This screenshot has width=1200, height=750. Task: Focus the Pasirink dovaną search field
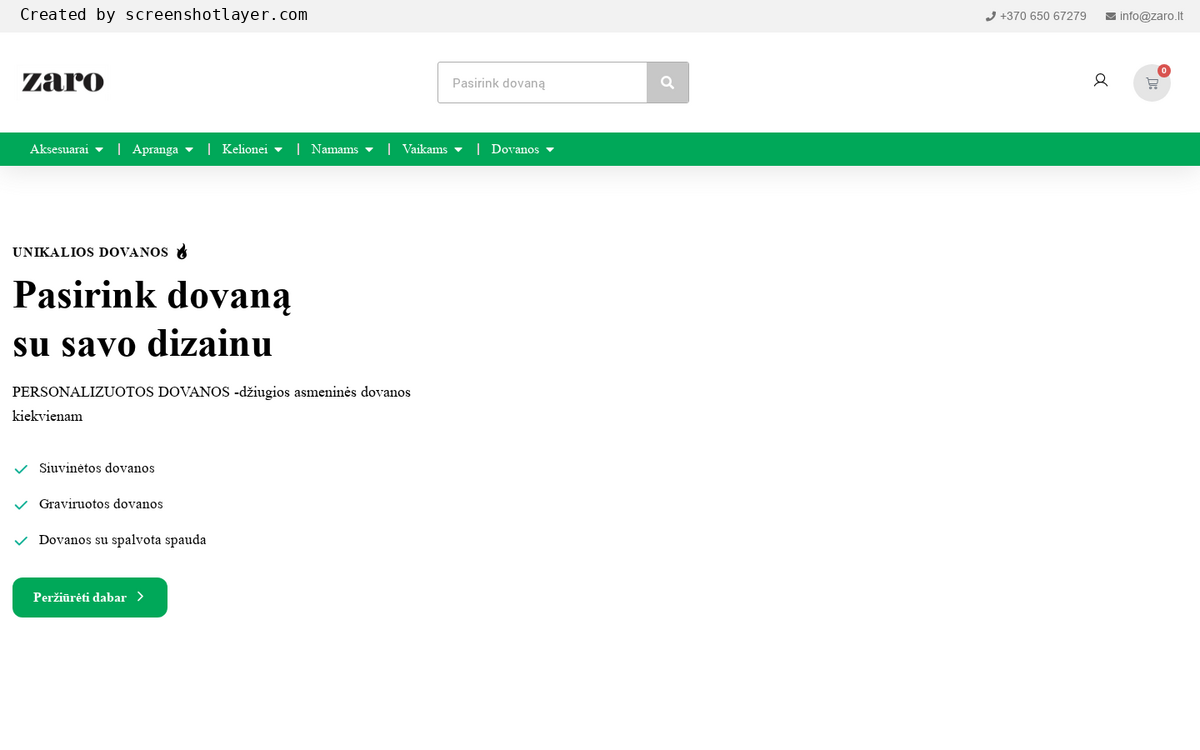point(542,83)
